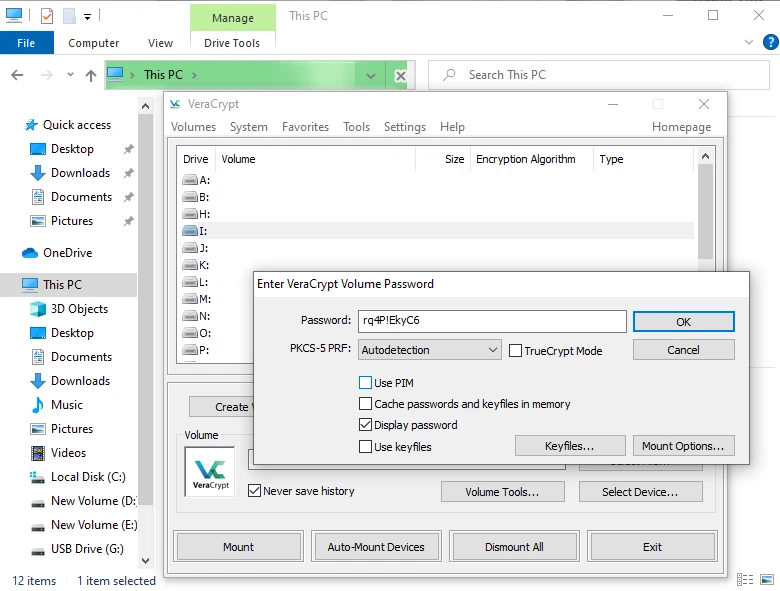The height and width of the screenshot is (591, 780).
Task: Switch to details view icon
Action: [x=745, y=580]
